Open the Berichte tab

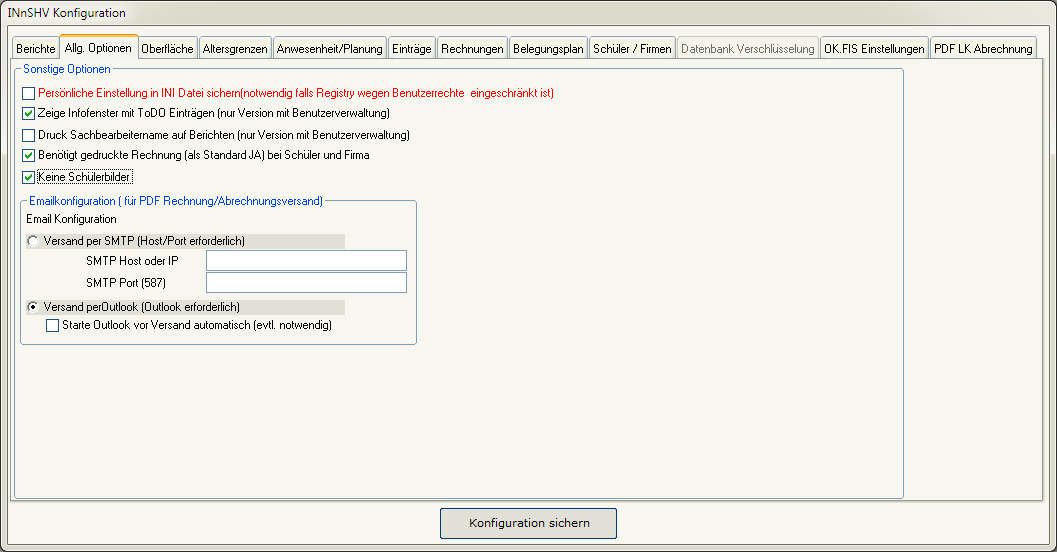click(x=36, y=49)
